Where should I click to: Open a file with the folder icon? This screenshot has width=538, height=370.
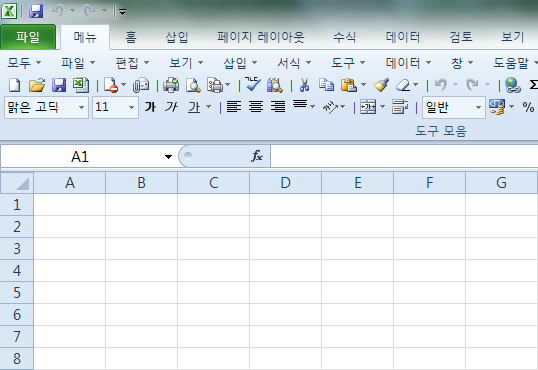[37, 85]
